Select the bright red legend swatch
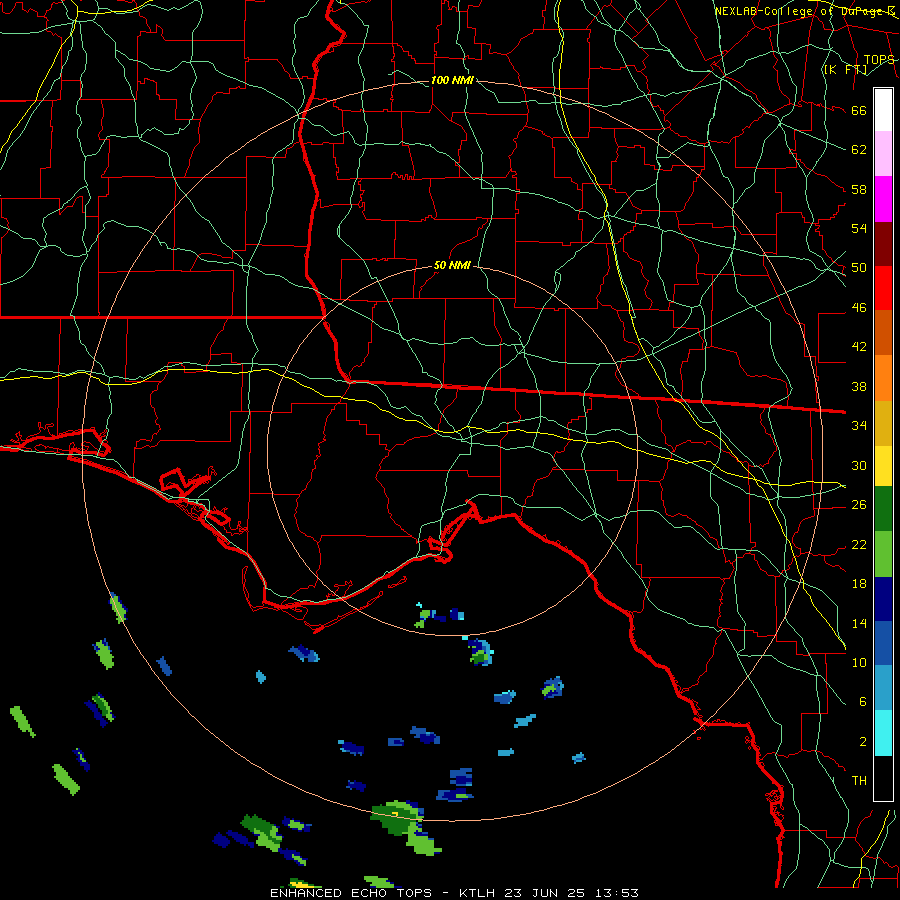 pyautogui.click(x=883, y=288)
